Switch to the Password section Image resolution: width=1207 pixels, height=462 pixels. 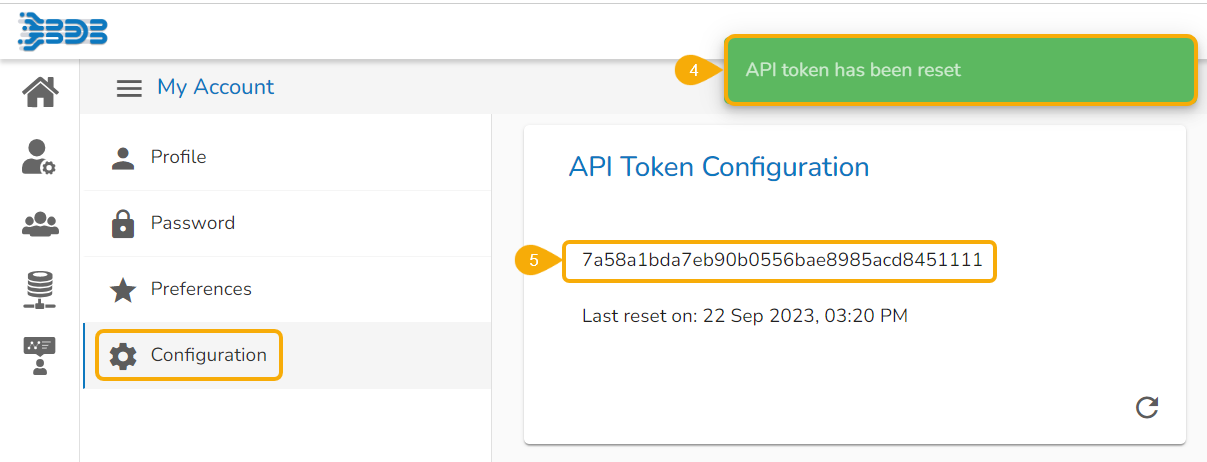tap(192, 223)
